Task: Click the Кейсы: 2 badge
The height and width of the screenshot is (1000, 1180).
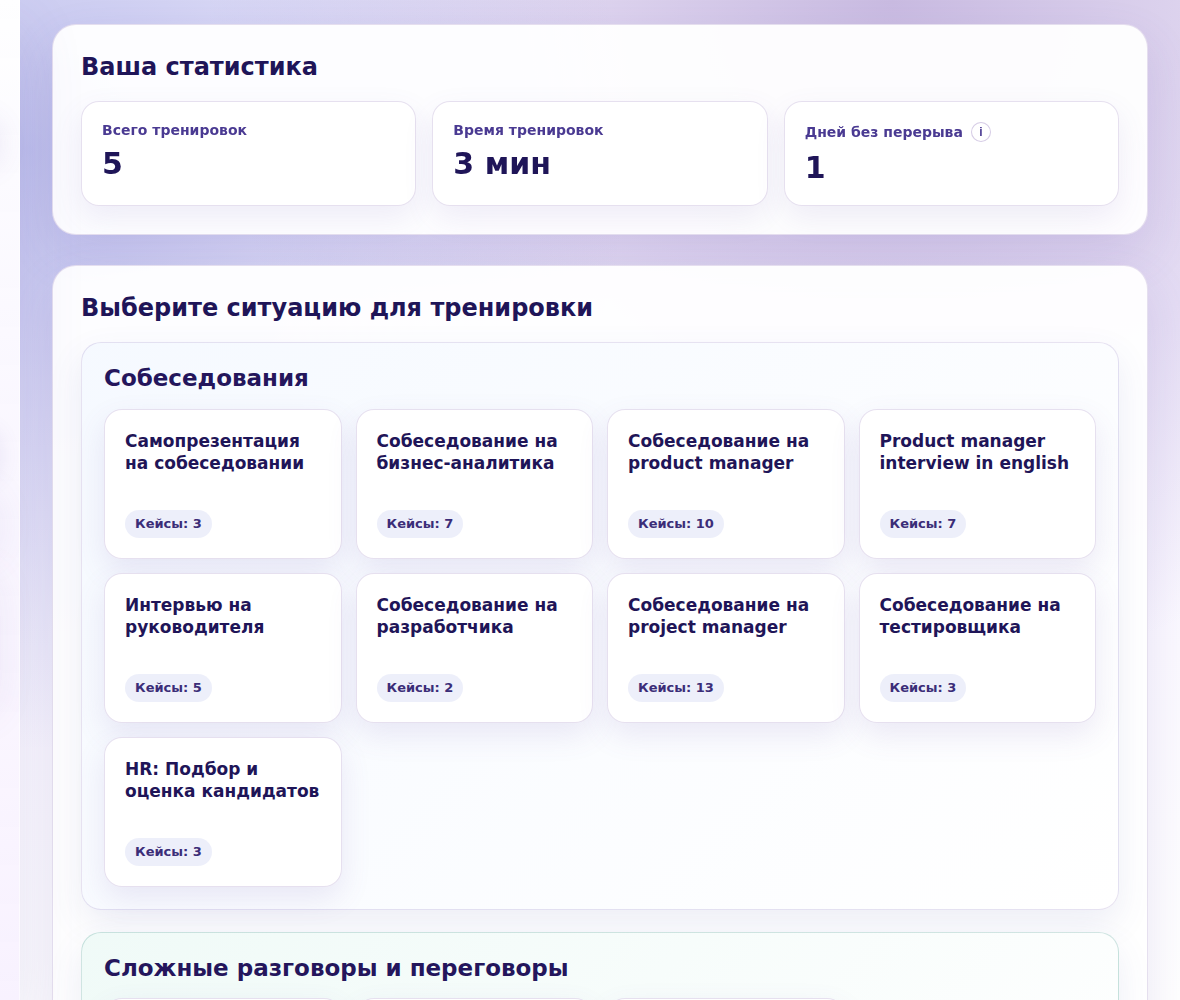Action: click(420, 688)
